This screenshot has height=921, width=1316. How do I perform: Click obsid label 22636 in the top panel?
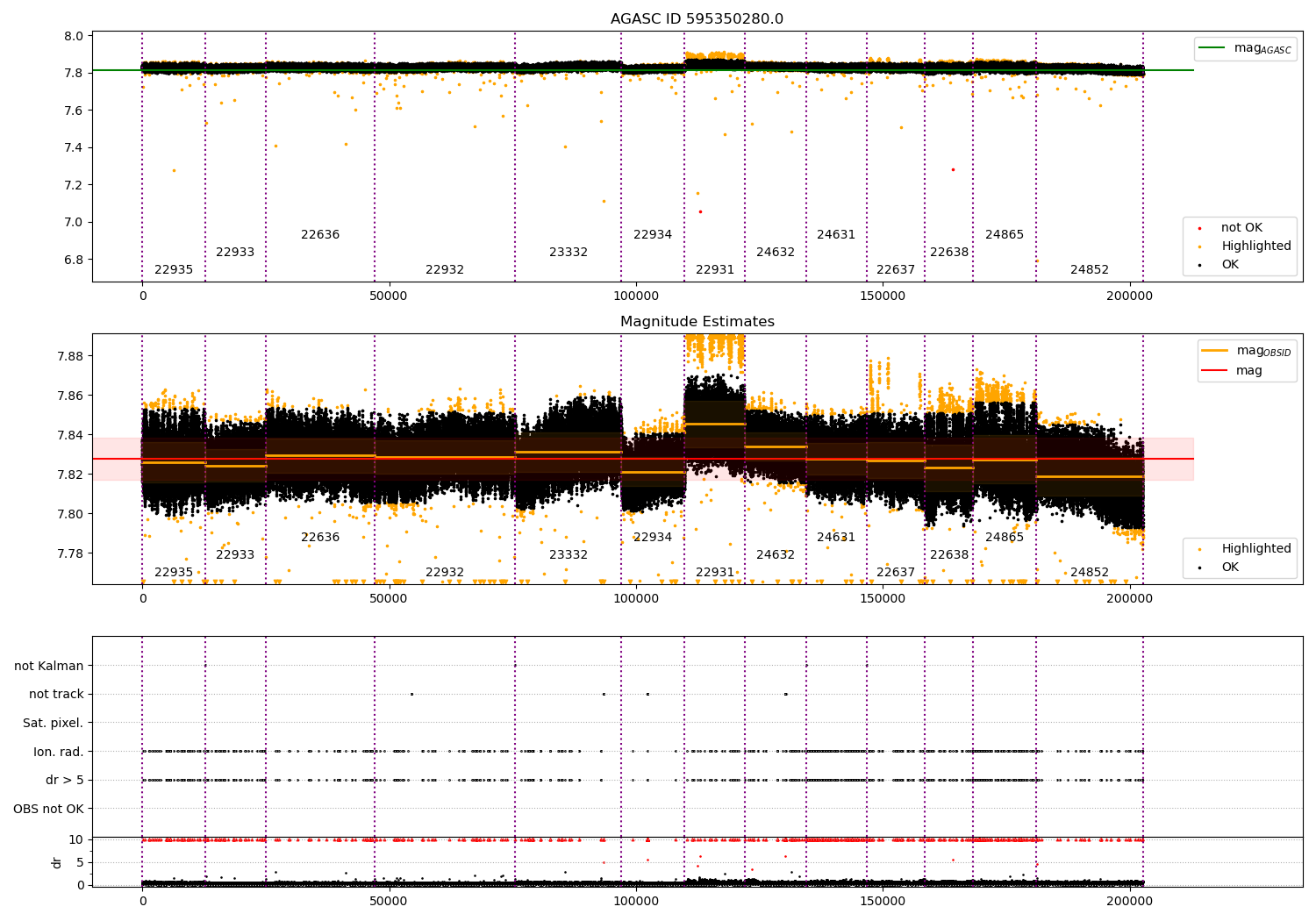pyautogui.click(x=320, y=235)
